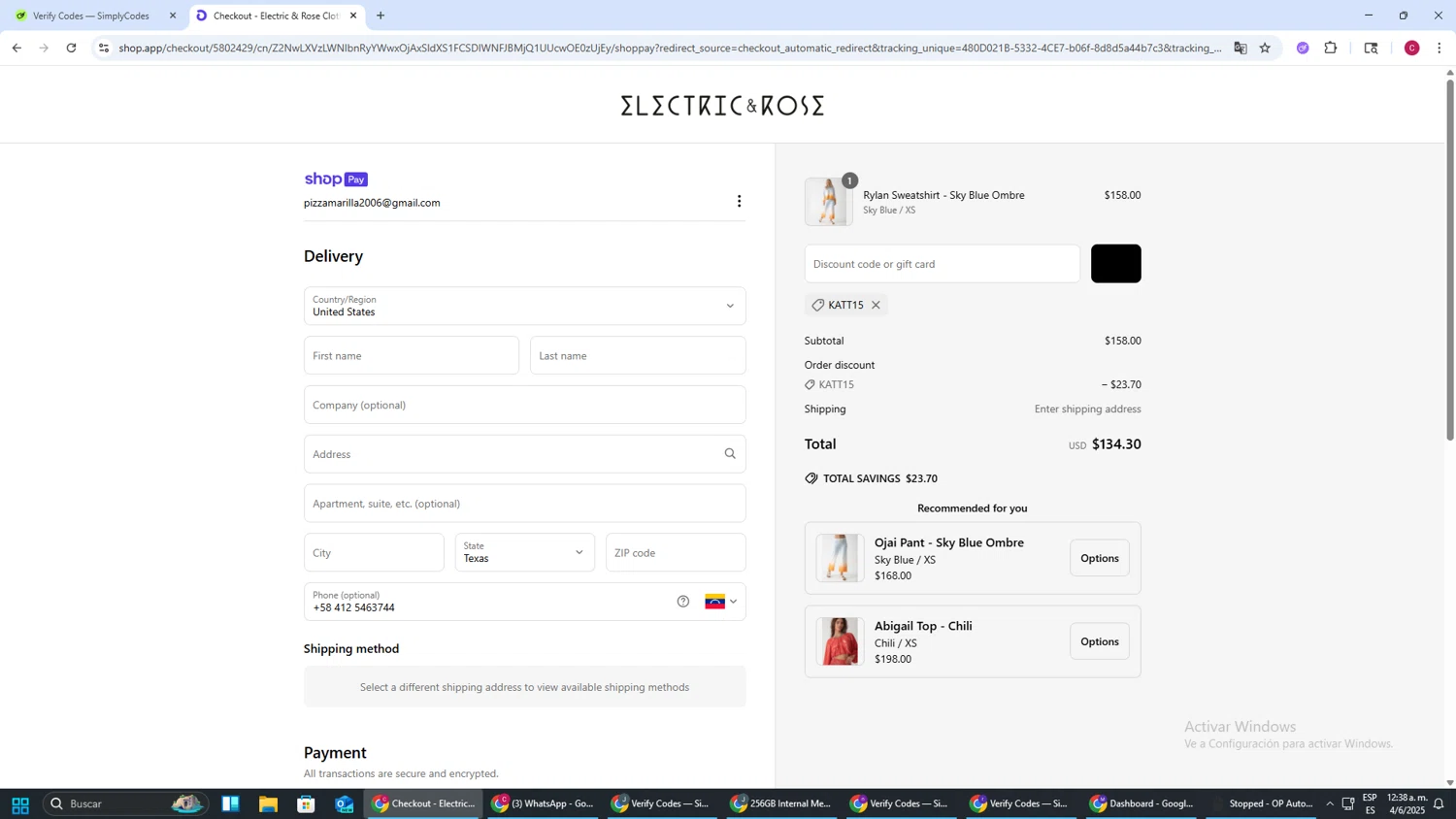The image size is (1456, 819).
Task: Switch to Dashboard - Google taskbar window
Action: (1141, 804)
